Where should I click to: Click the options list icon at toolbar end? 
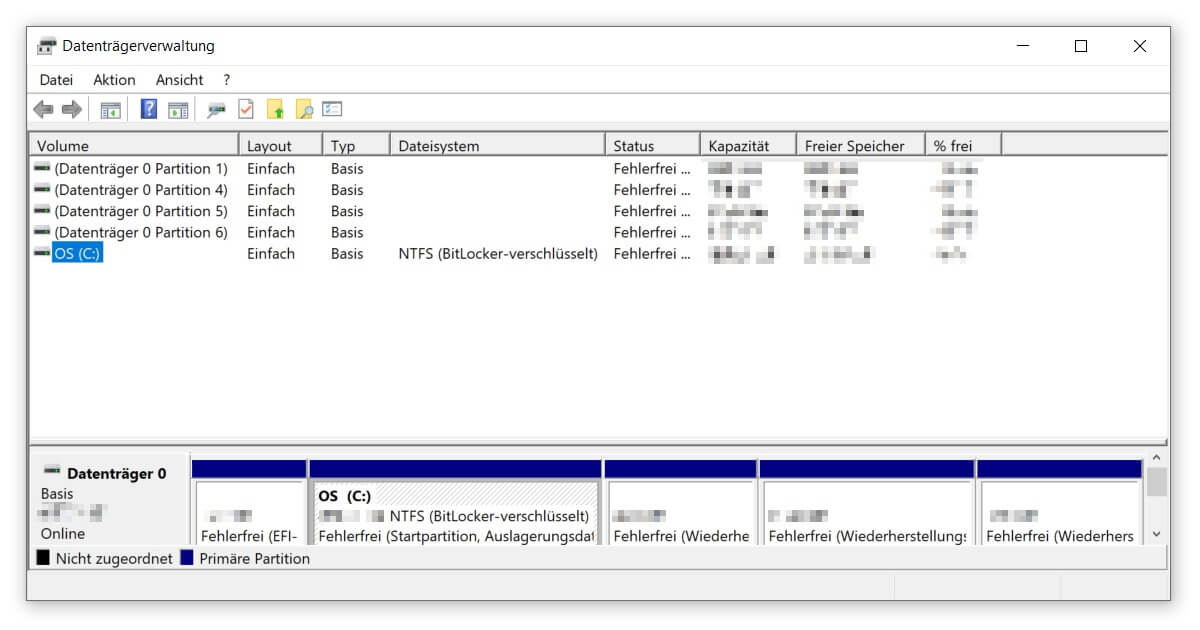pos(331,109)
